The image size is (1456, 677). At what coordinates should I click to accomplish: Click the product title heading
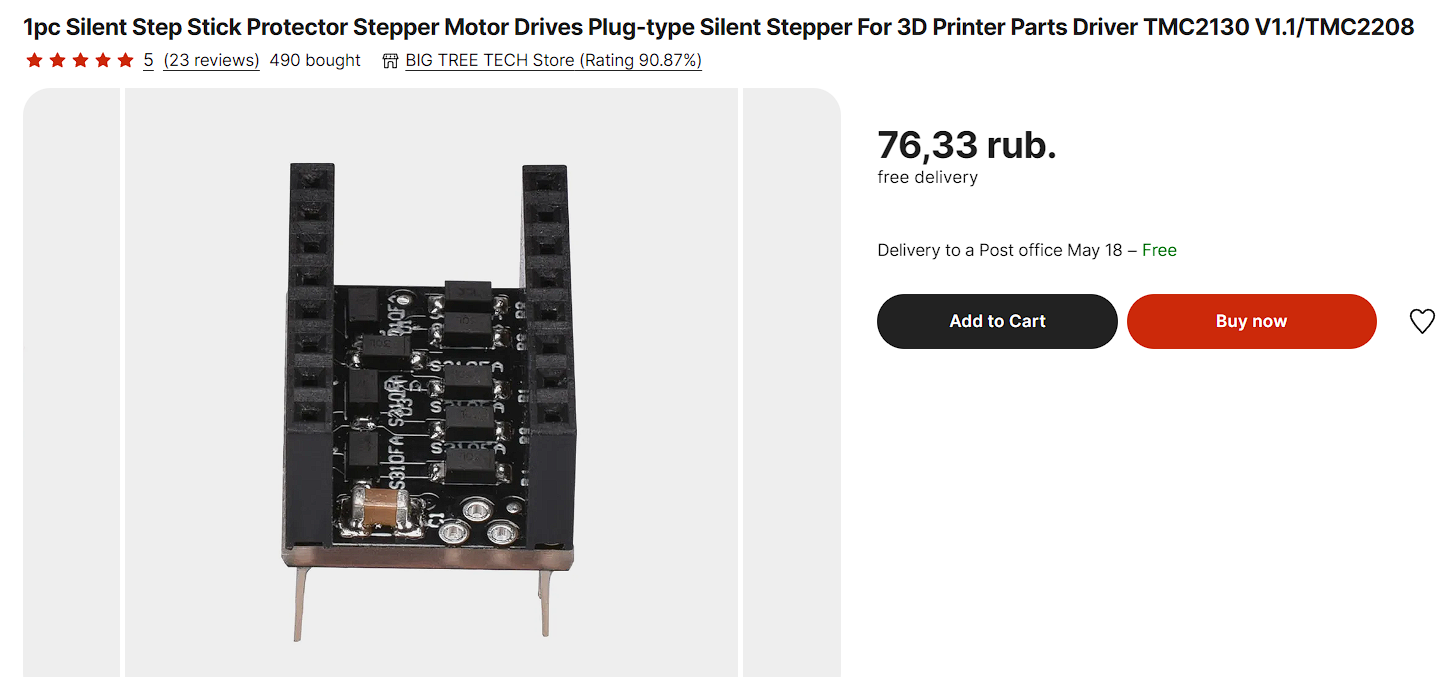(718, 27)
